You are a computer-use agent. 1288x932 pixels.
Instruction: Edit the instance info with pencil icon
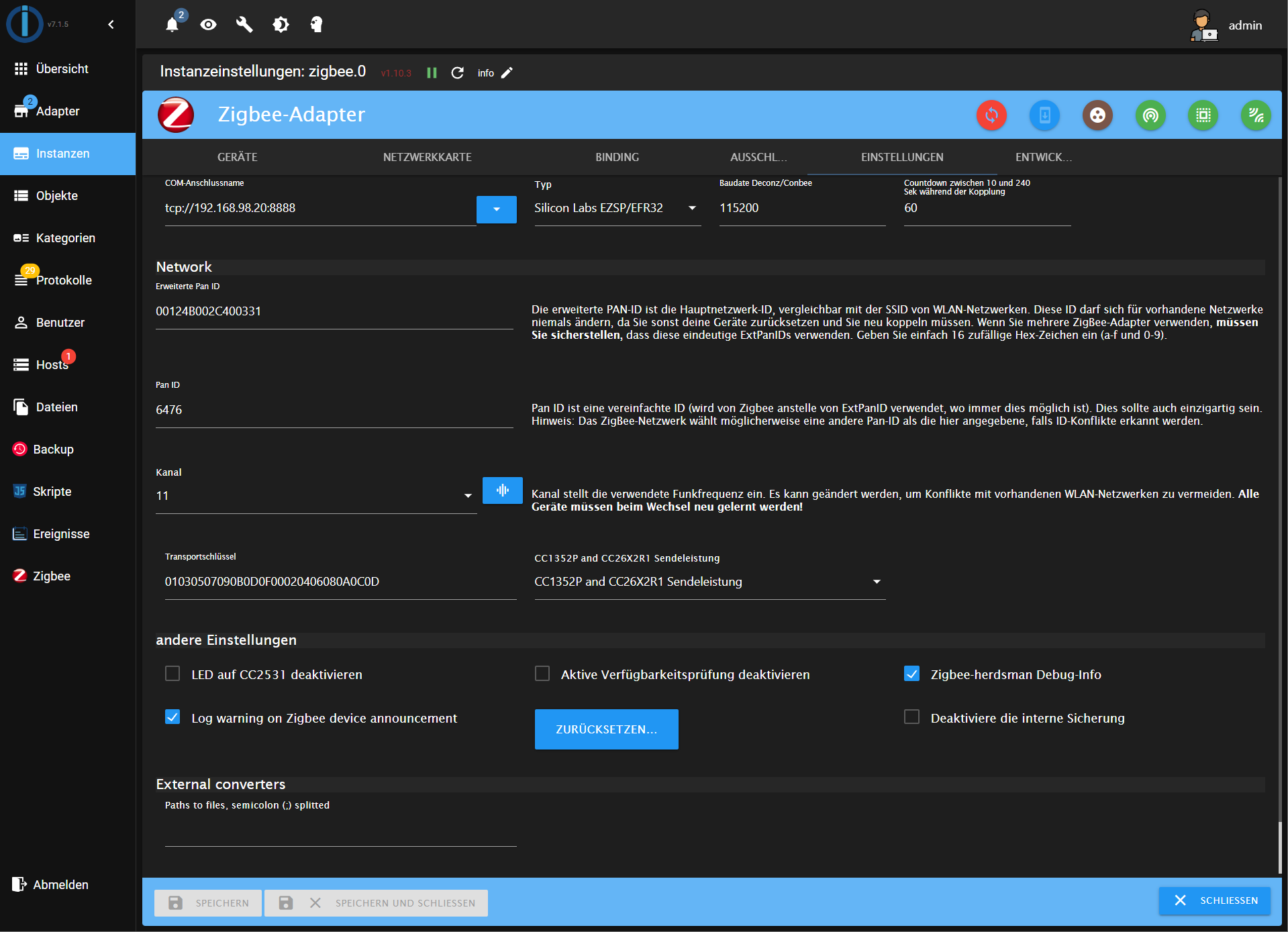pos(507,72)
